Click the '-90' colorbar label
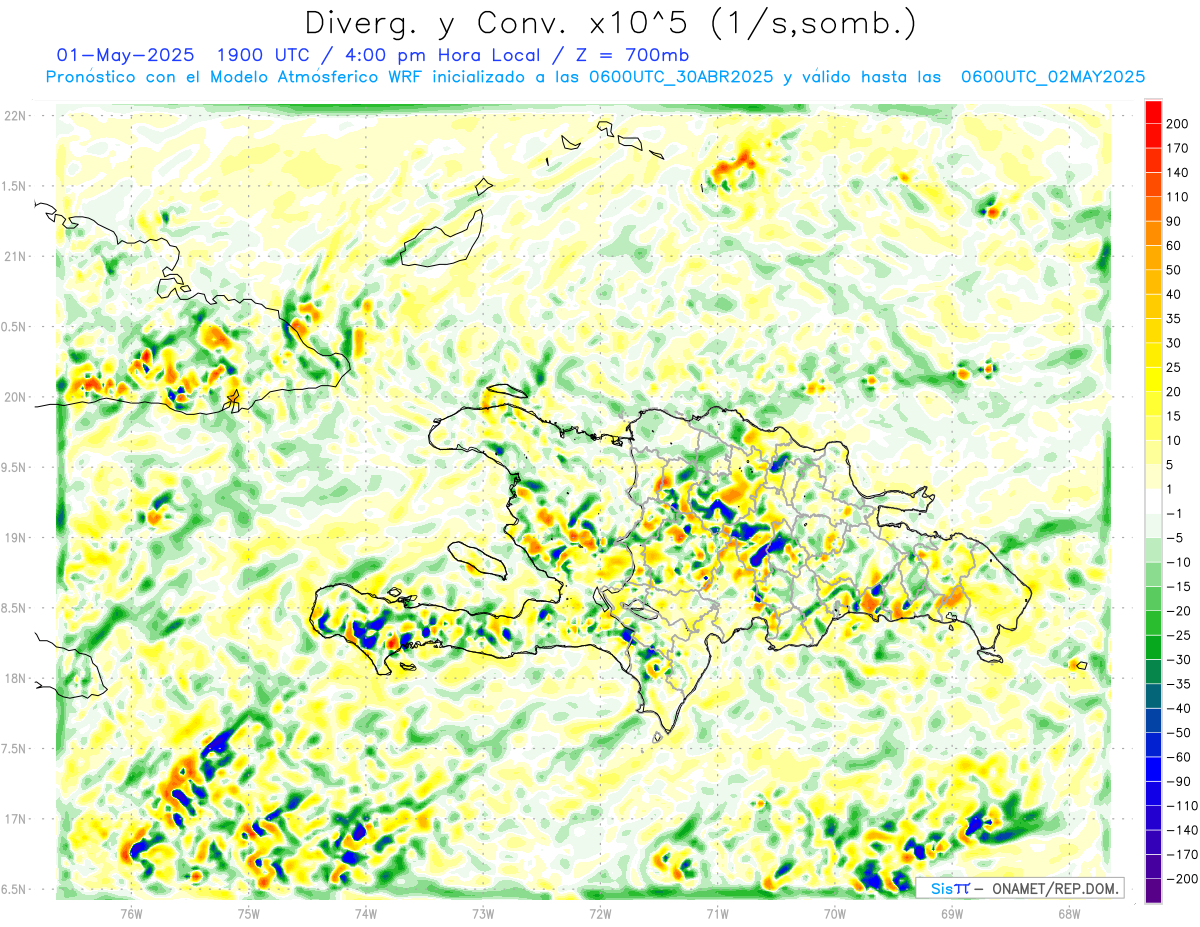 [1178, 781]
